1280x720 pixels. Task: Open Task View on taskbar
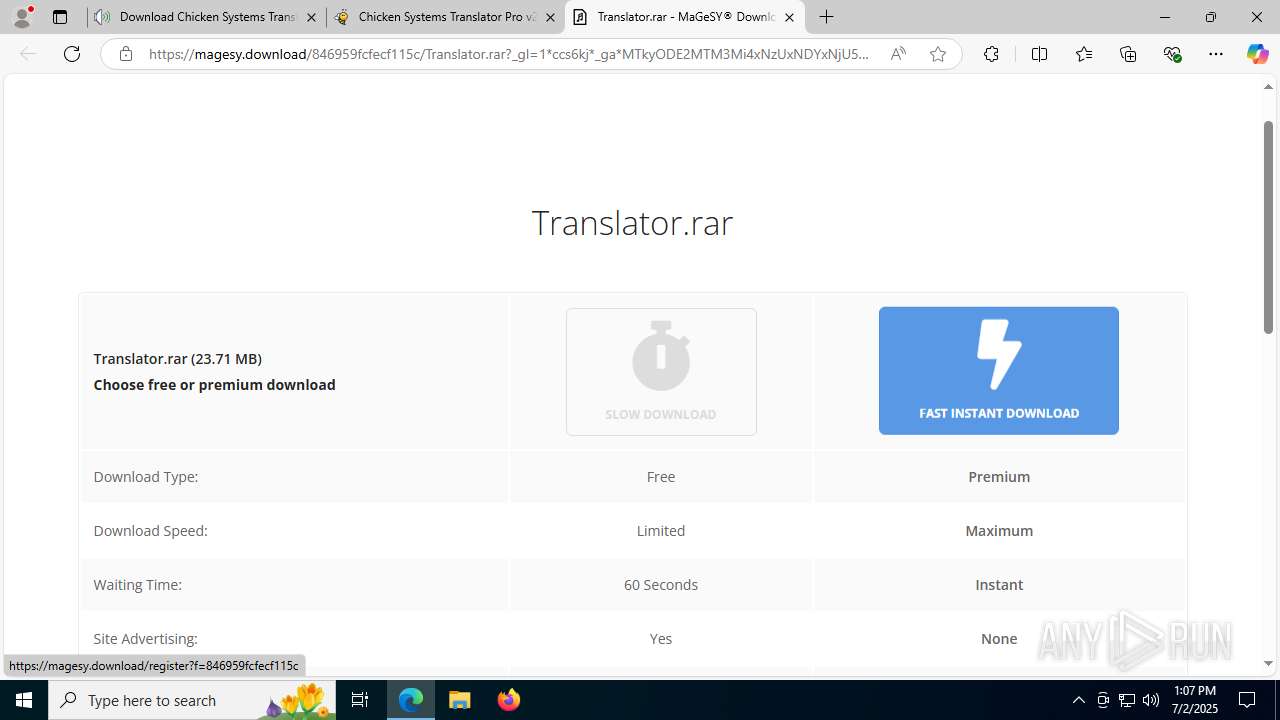[x=360, y=700]
